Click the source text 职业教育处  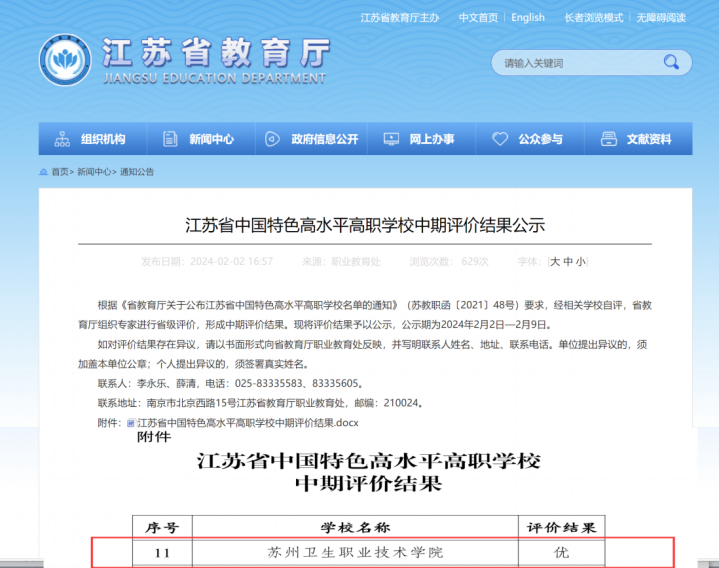point(356,262)
